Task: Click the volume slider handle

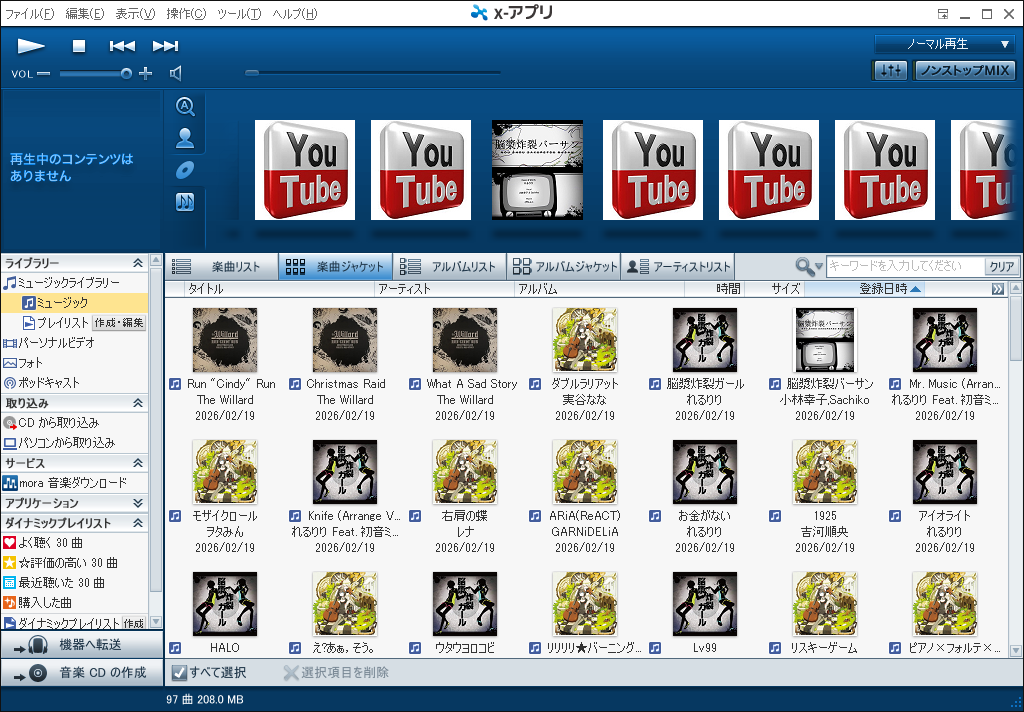Action: pos(126,73)
